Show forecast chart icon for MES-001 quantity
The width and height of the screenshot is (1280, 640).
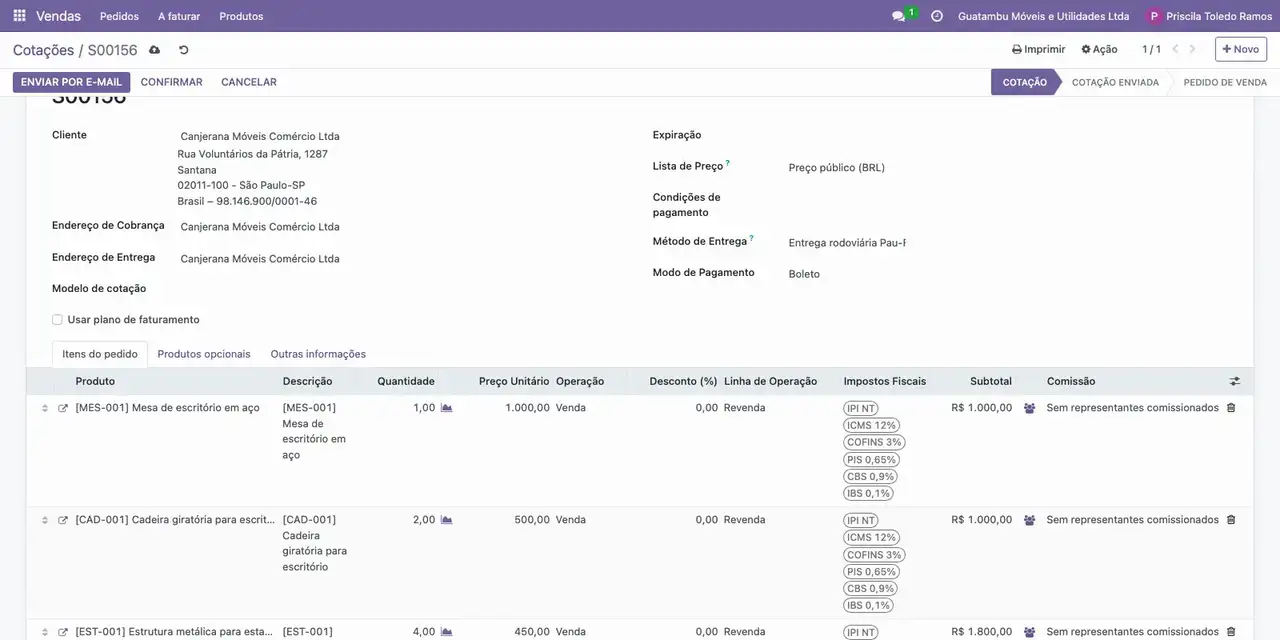coord(447,408)
